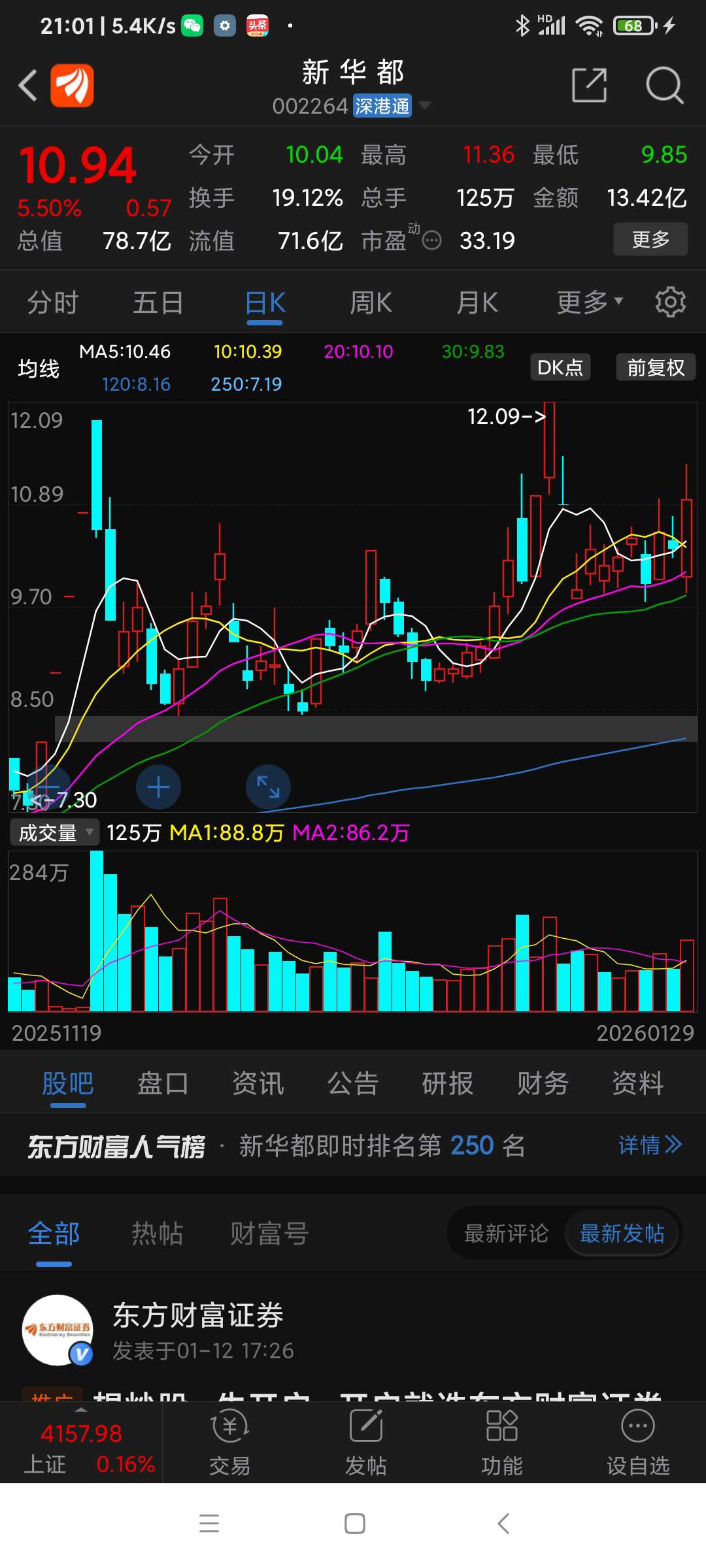
Task: Tap the 头条 notification icon
Action: pos(258,25)
